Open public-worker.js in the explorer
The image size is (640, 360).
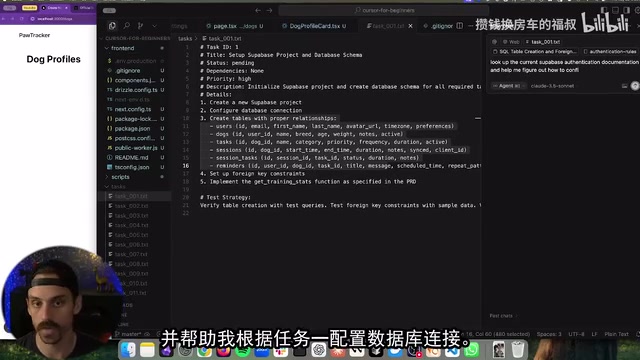click(x=136, y=148)
